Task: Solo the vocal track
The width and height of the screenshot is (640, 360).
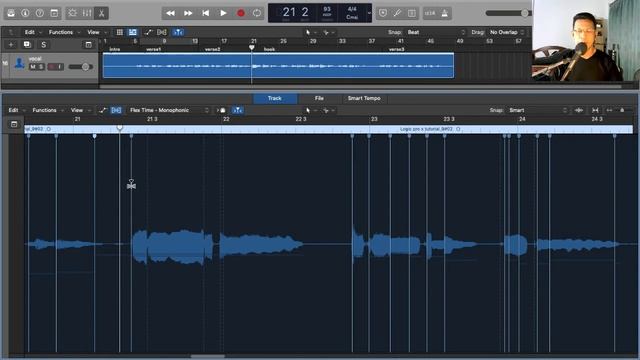Action: pyautogui.click(x=41, y=67)
